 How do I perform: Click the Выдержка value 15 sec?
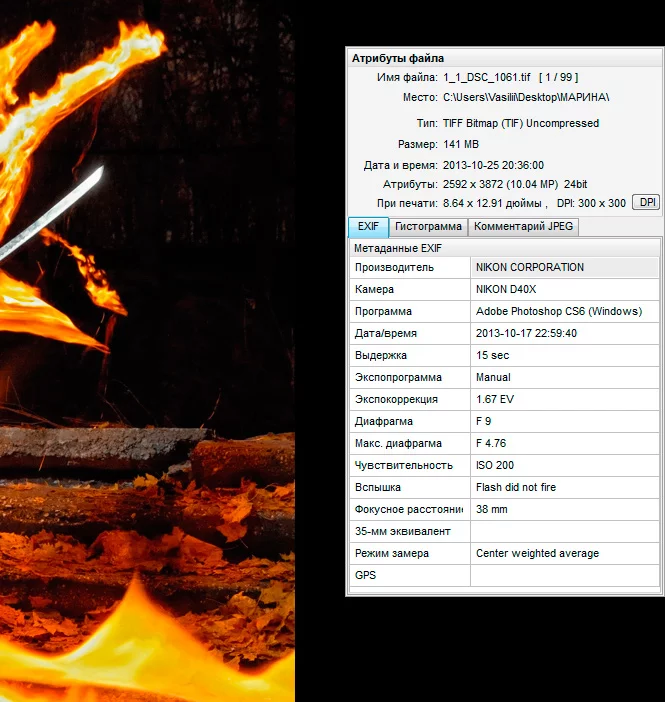[492, 356]
